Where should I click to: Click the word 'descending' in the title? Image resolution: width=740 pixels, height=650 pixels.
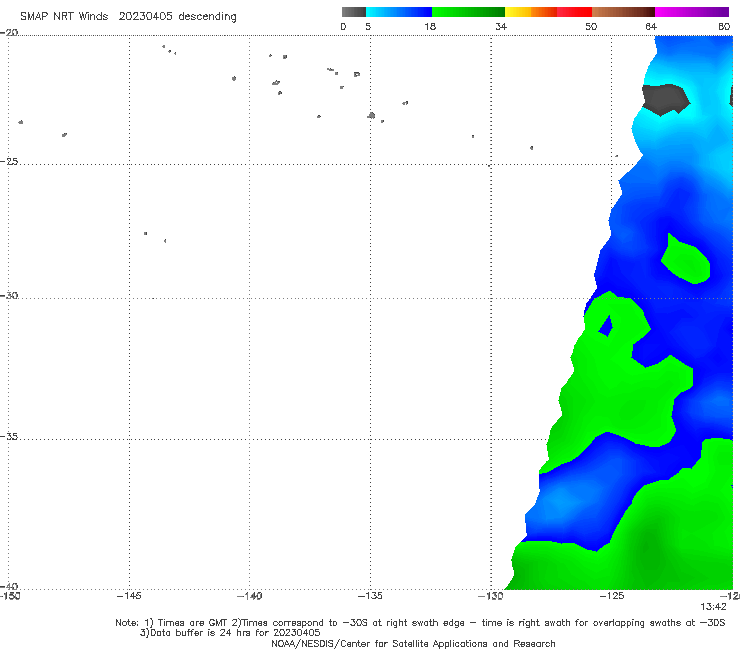point(207,17)
